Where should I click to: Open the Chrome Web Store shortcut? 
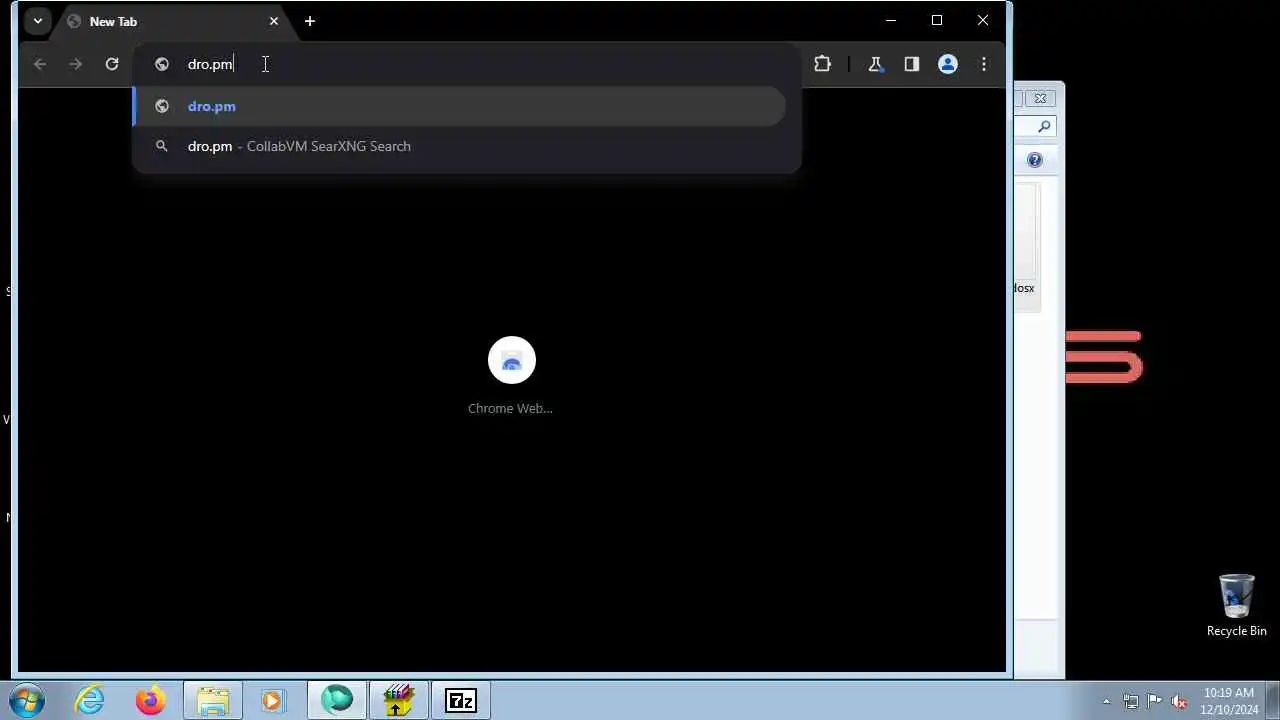coord(512,360)
